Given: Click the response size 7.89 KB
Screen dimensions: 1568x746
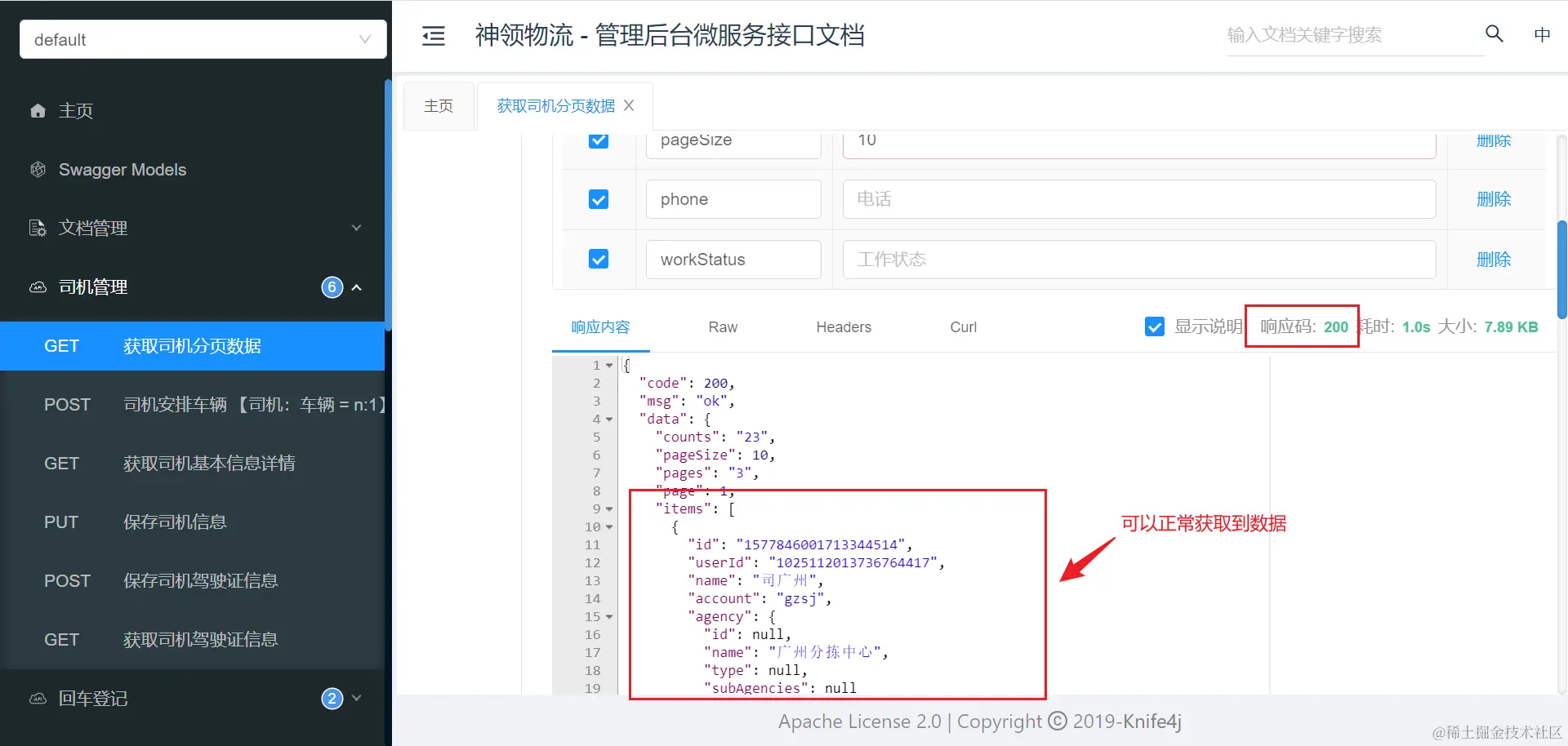Looking at the screenshot, I should click(x=1511, y=326).
